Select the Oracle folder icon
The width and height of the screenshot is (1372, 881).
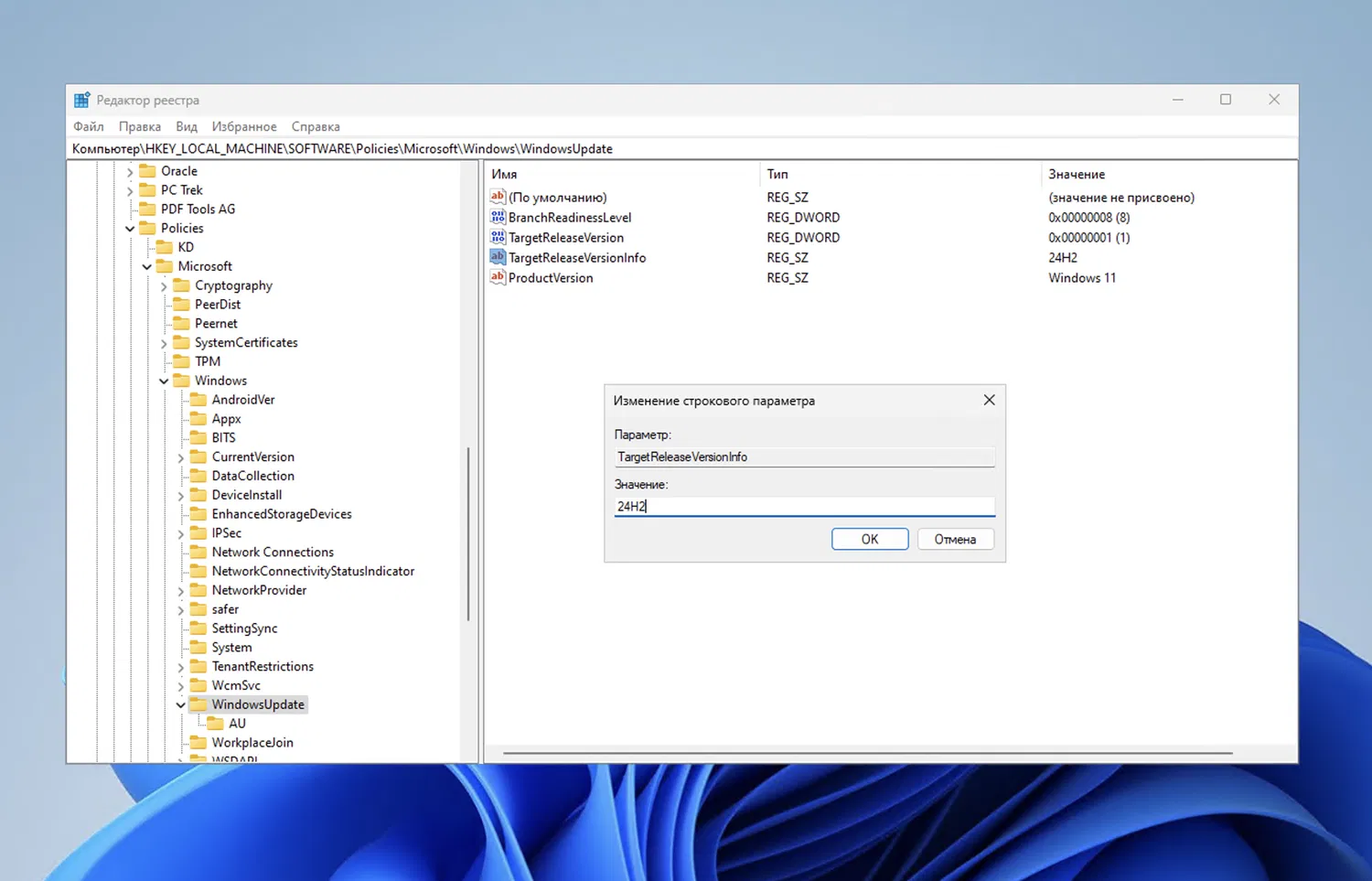(x=147, y=171)
